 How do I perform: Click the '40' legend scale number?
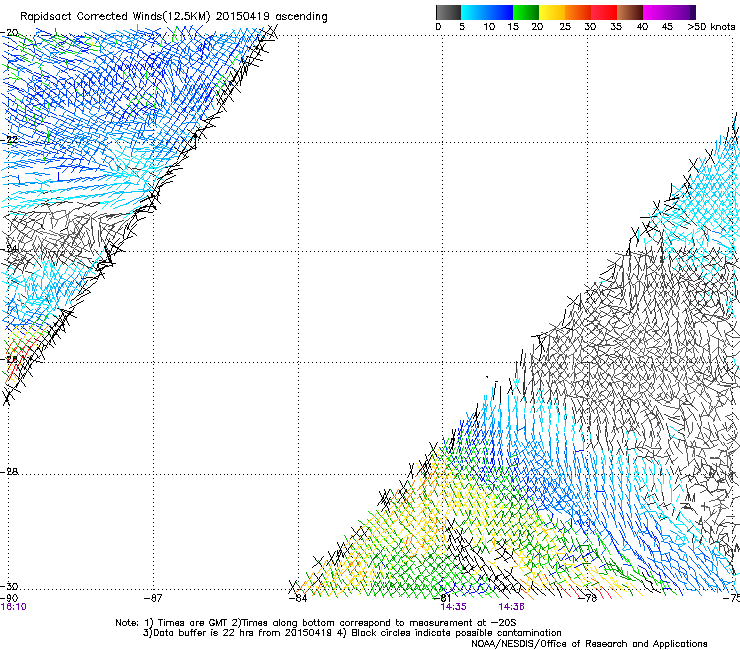point(642,26)
